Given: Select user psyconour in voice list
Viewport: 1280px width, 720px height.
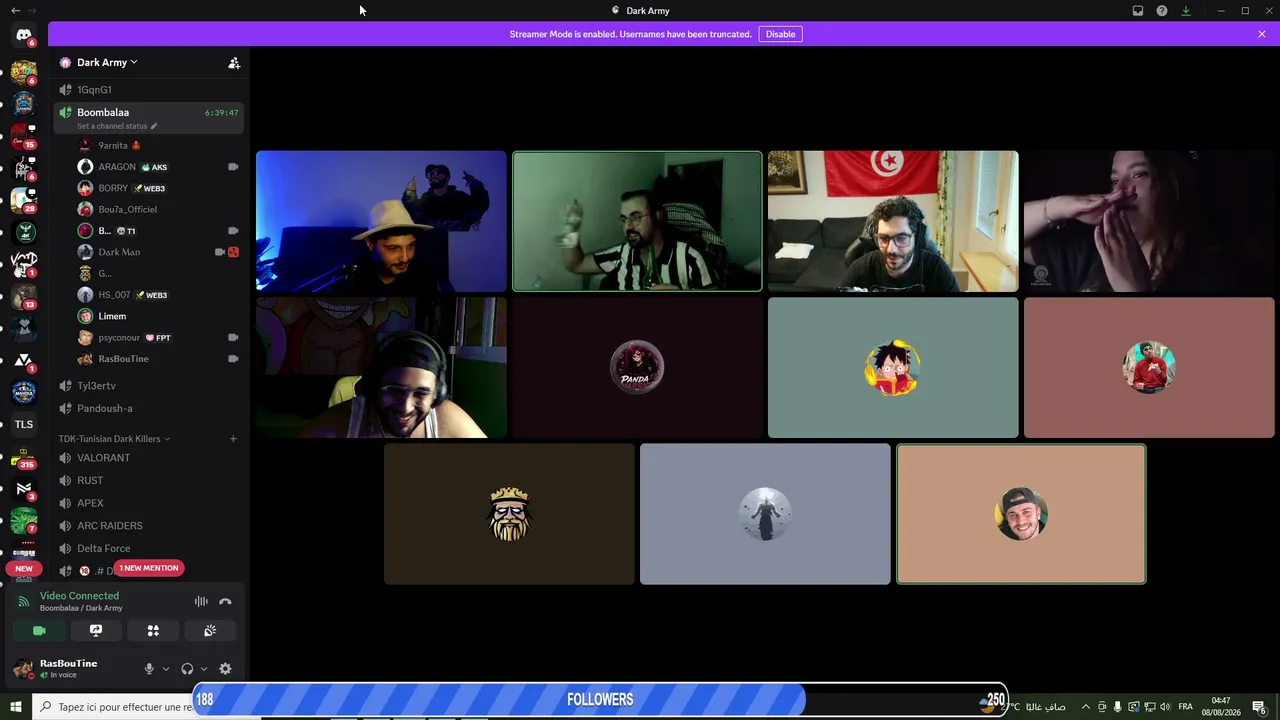Looking at the screenshot, I should [160, 338].
